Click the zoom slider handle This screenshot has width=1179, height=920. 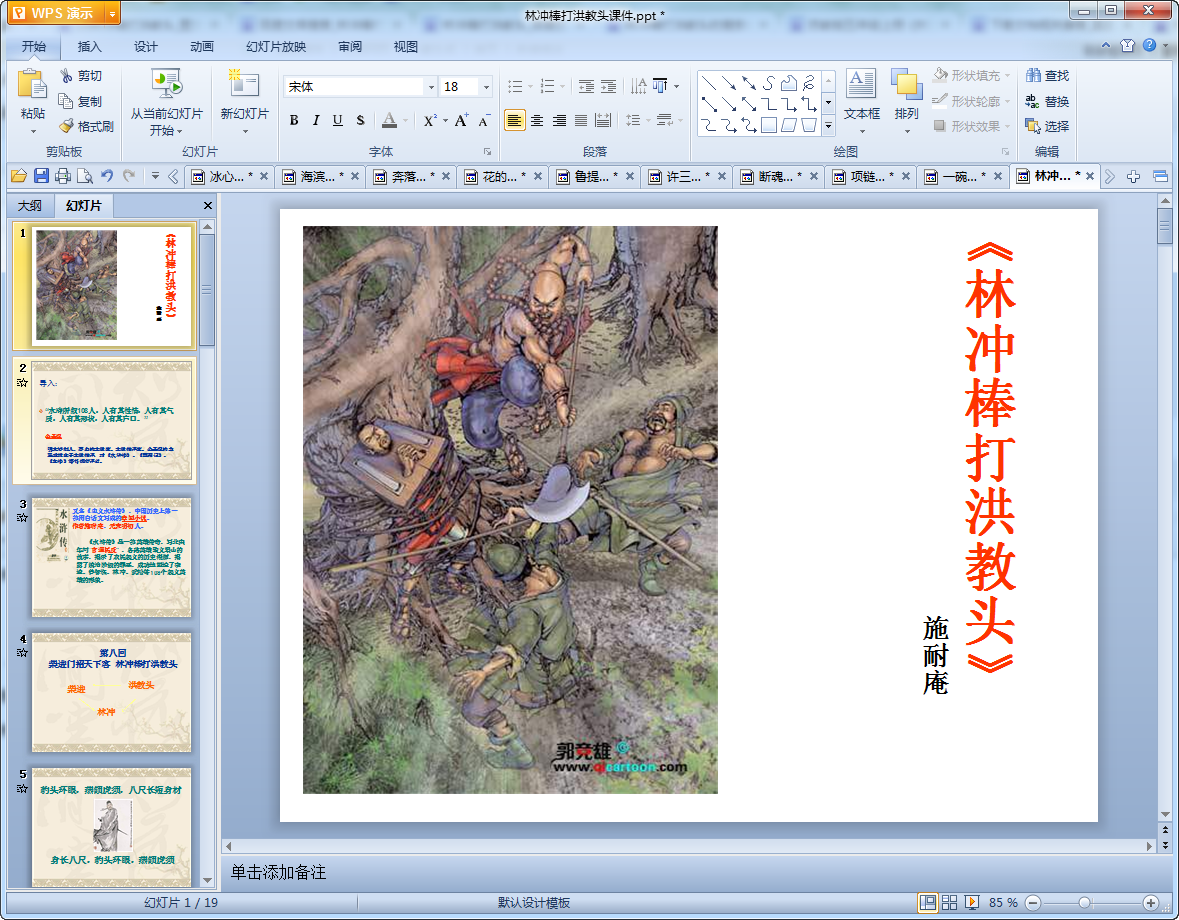click(1084, 903)
